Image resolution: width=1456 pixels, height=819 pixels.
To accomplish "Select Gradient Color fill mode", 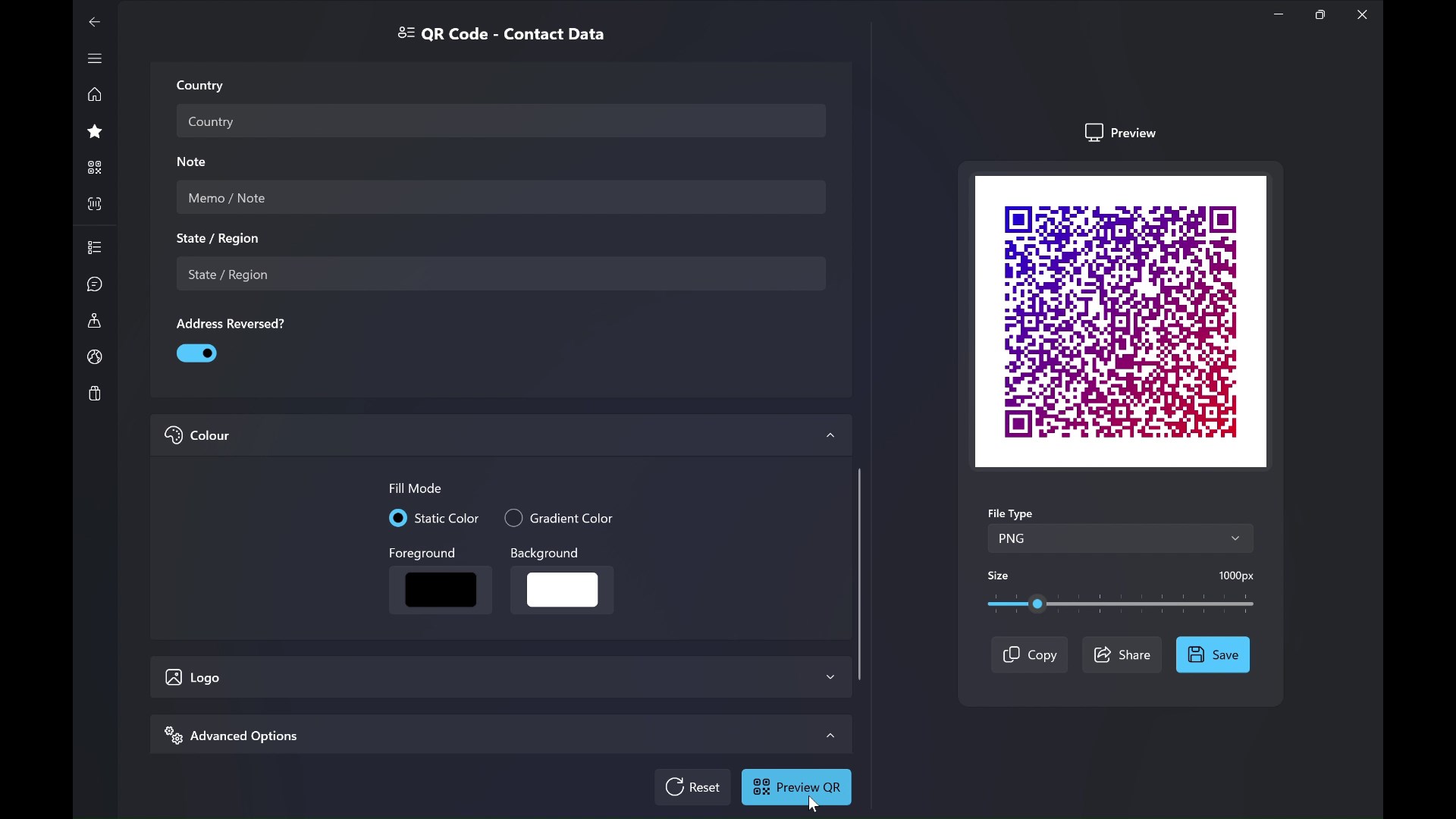I will pos(513,518).
